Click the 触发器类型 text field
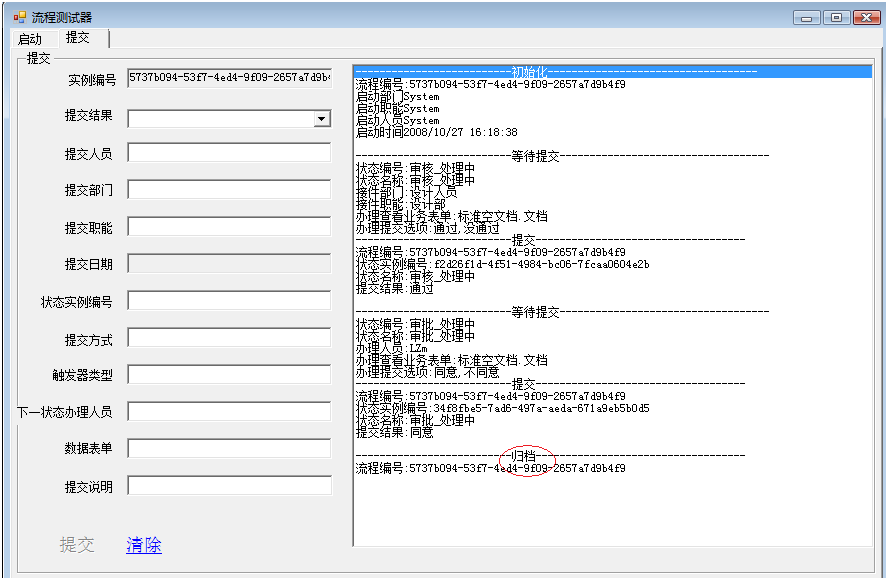Viewport: 888px width, 580px height. (x=229, y=375)
